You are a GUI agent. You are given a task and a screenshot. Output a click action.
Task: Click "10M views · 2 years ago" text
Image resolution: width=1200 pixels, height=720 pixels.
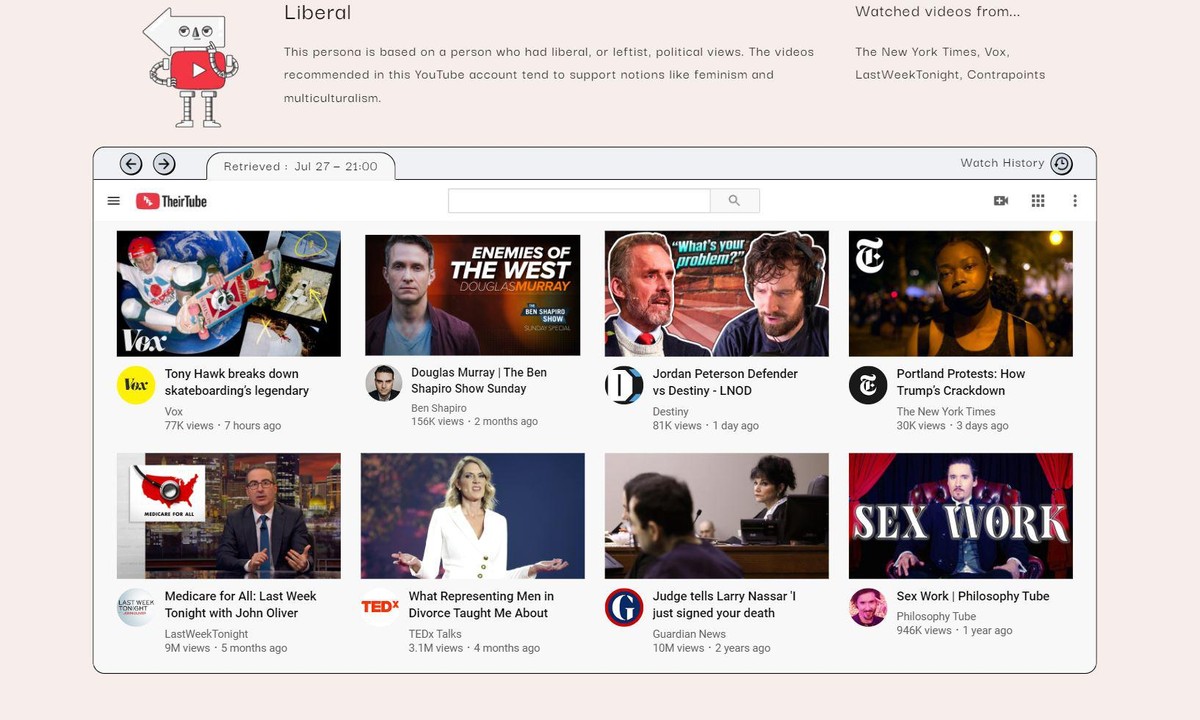click(x=712, y=647)
